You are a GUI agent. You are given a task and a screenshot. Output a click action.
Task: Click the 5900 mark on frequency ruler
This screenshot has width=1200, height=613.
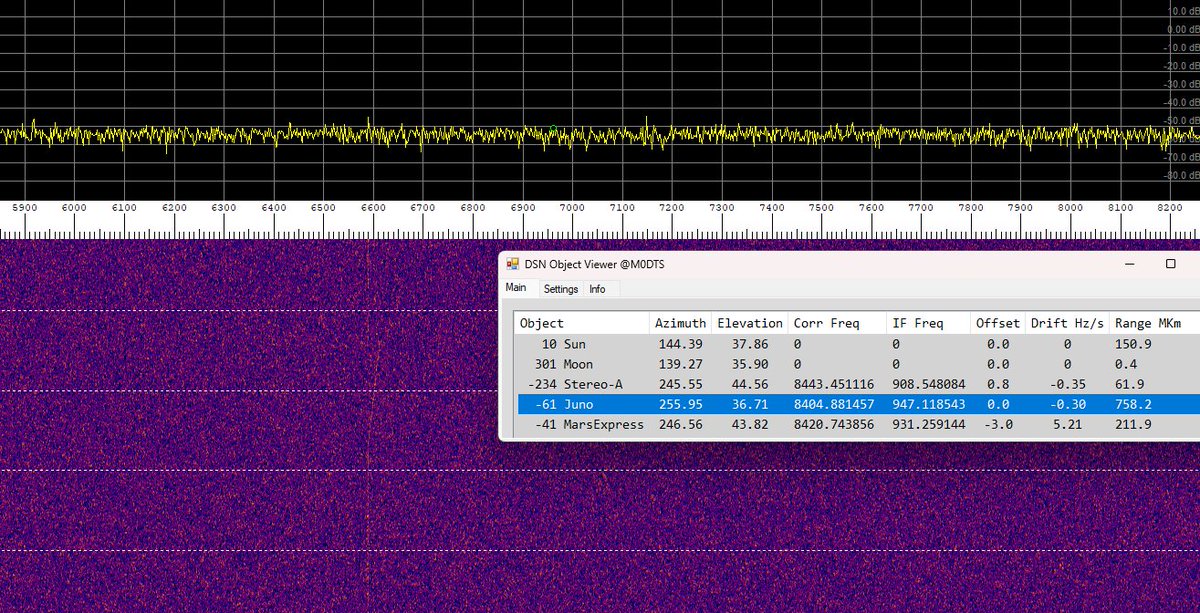[24, 207]
